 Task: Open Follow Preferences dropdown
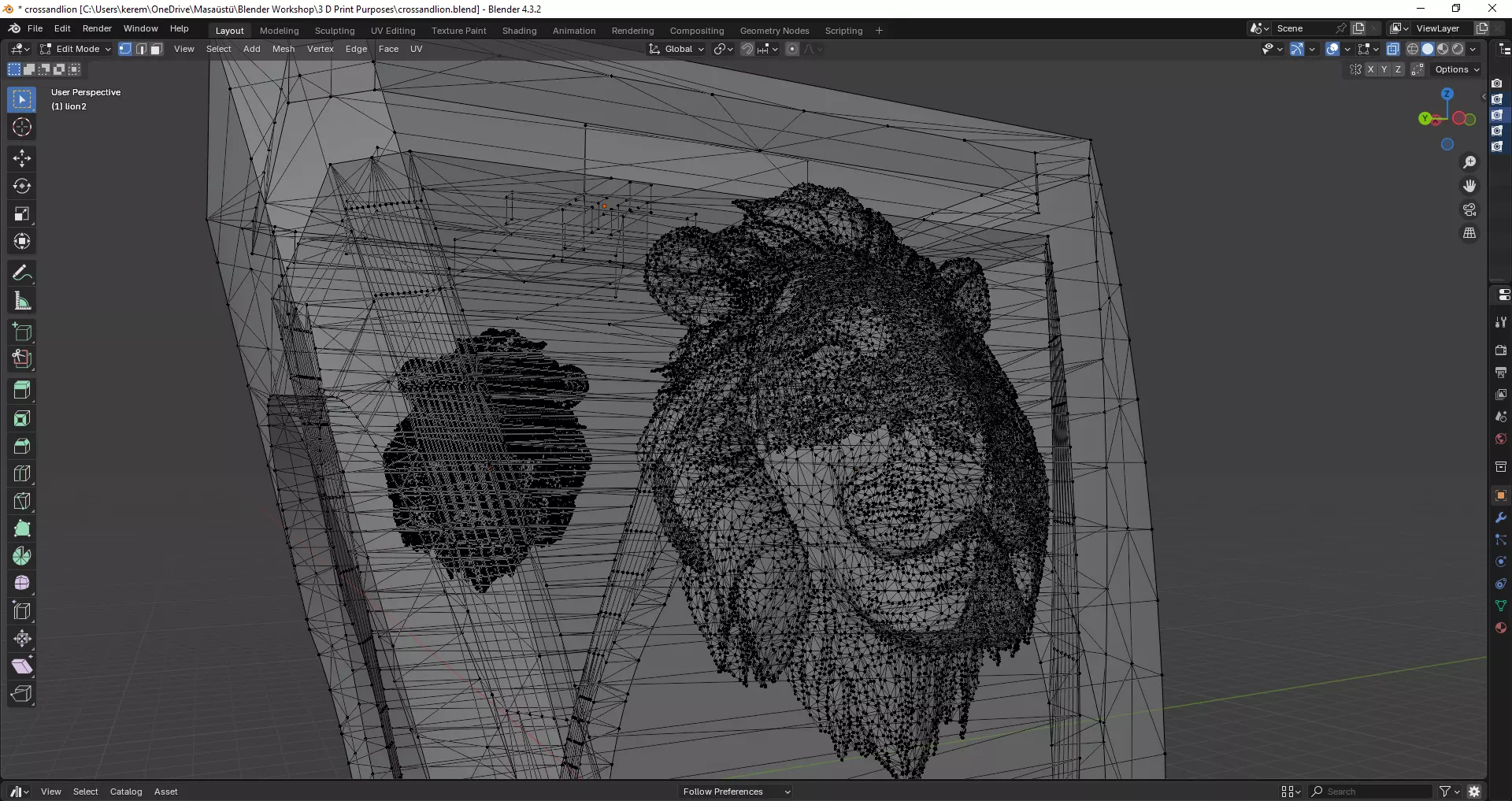coord(736,792)
